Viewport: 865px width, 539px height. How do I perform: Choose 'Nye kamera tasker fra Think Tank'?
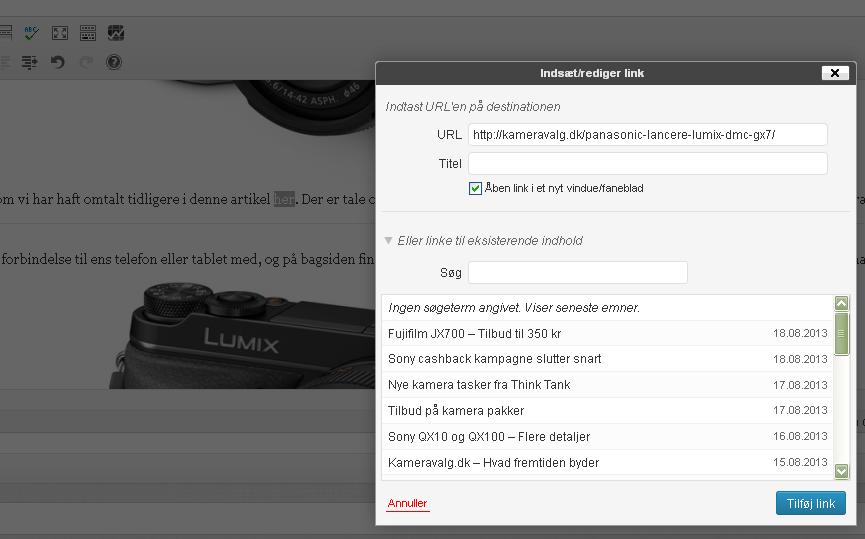tap(479, 385)
